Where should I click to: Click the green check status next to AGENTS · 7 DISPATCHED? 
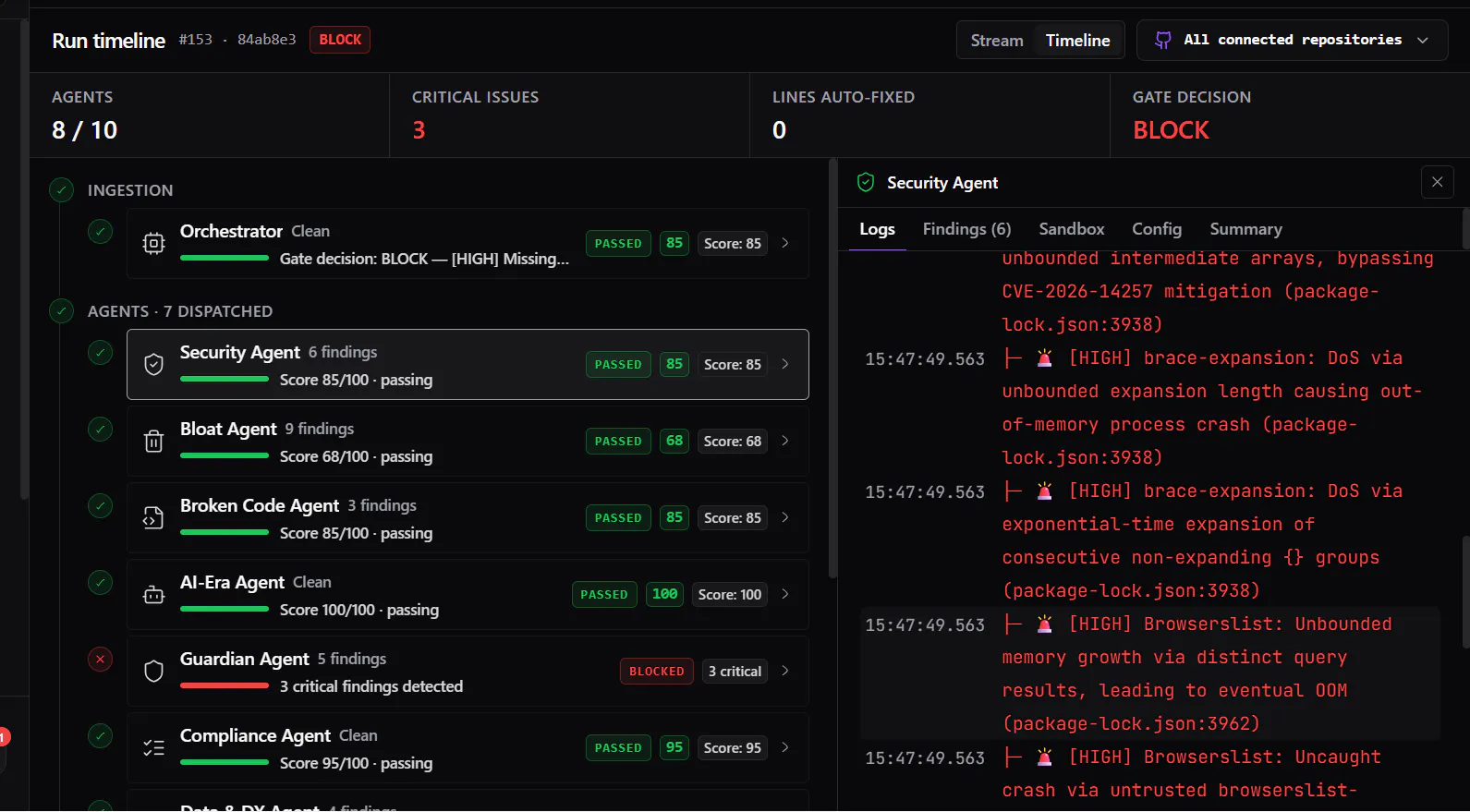tap(61, 311)
